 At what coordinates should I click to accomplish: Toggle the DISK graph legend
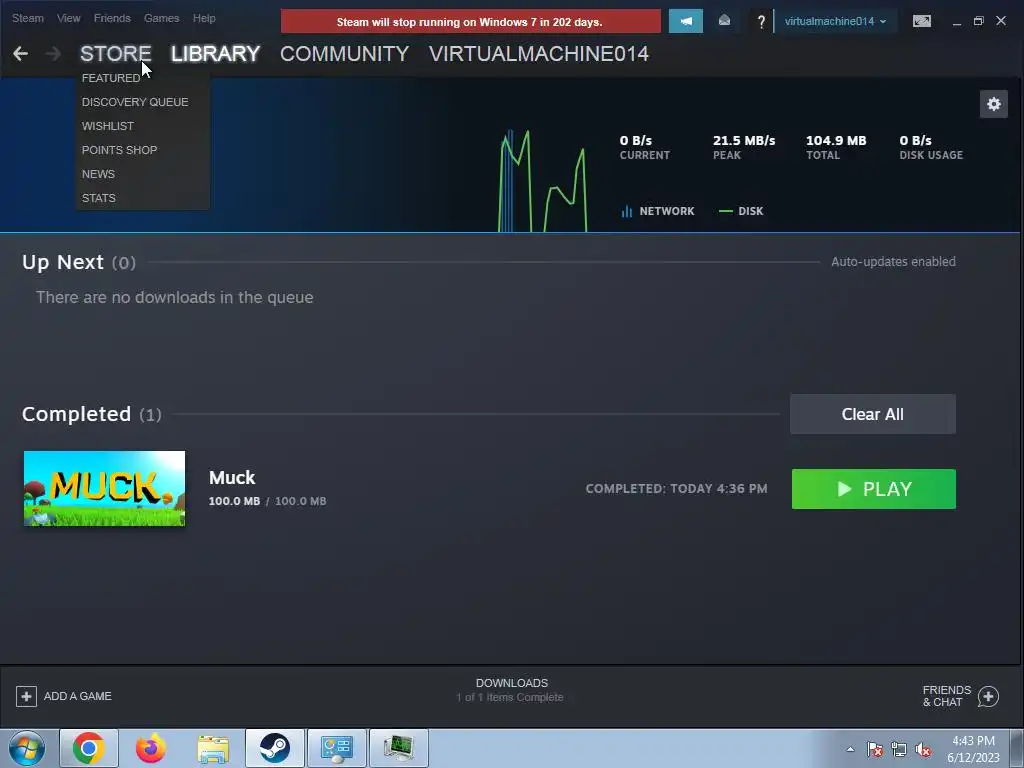tap(741, 211)
